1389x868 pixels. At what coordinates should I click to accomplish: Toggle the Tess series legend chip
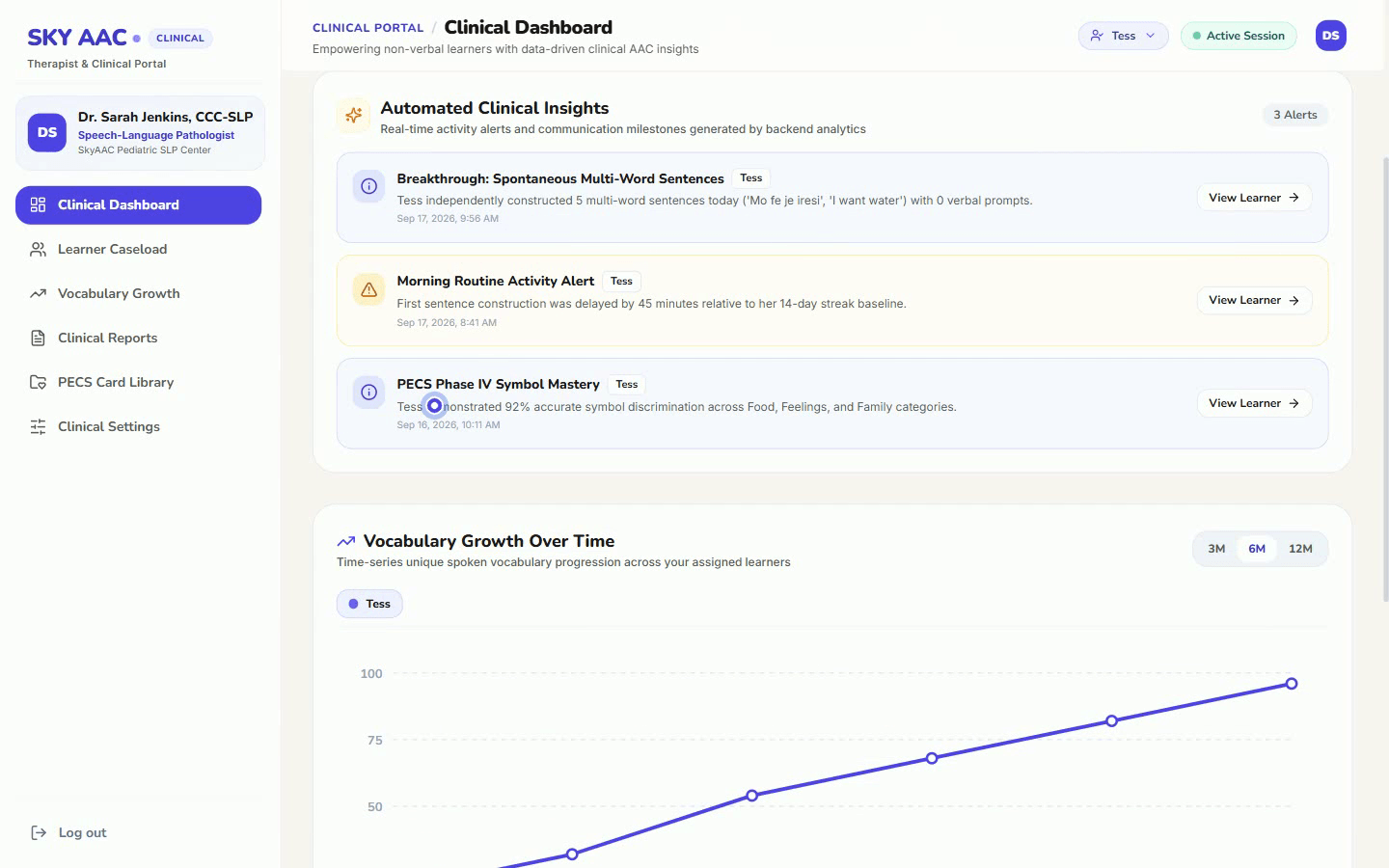(x=369, y=604)
